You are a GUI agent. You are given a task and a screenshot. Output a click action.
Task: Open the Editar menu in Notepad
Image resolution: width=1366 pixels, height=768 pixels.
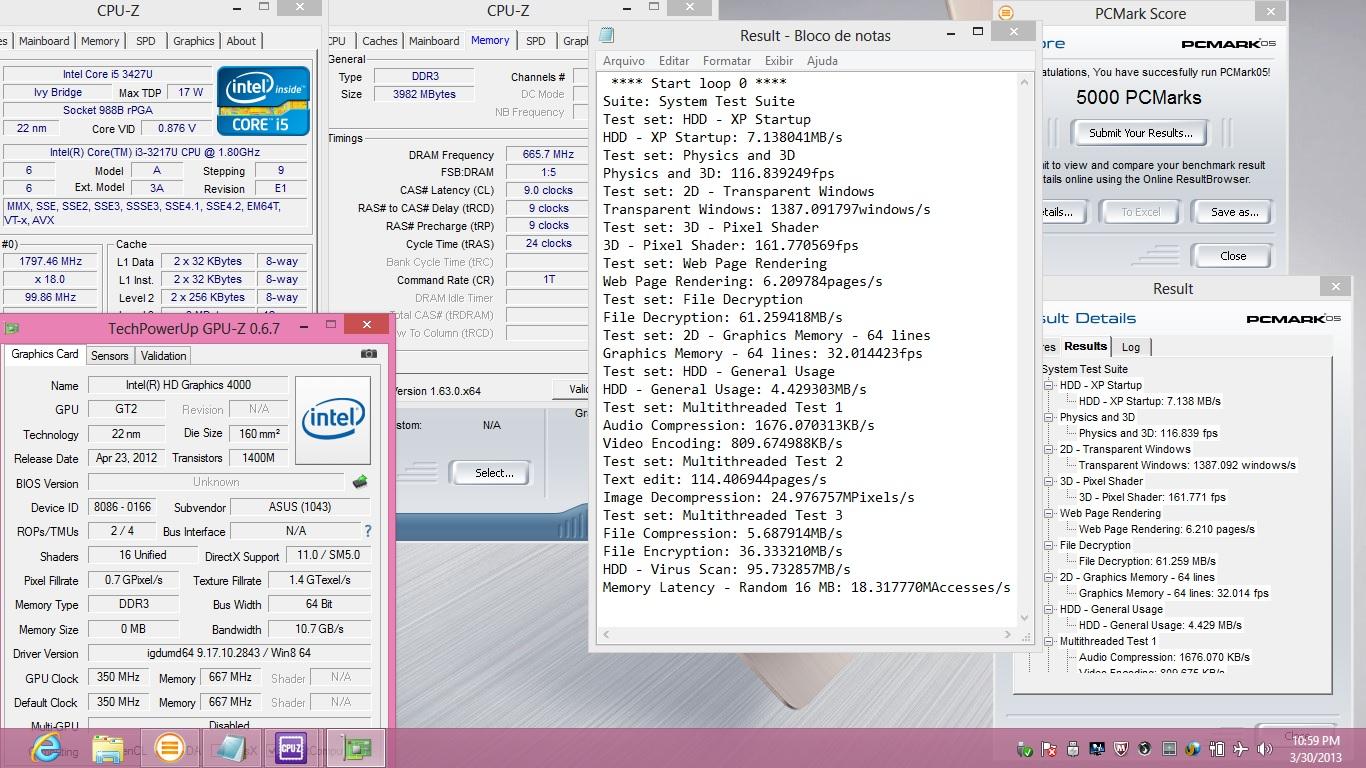(674, 61)
